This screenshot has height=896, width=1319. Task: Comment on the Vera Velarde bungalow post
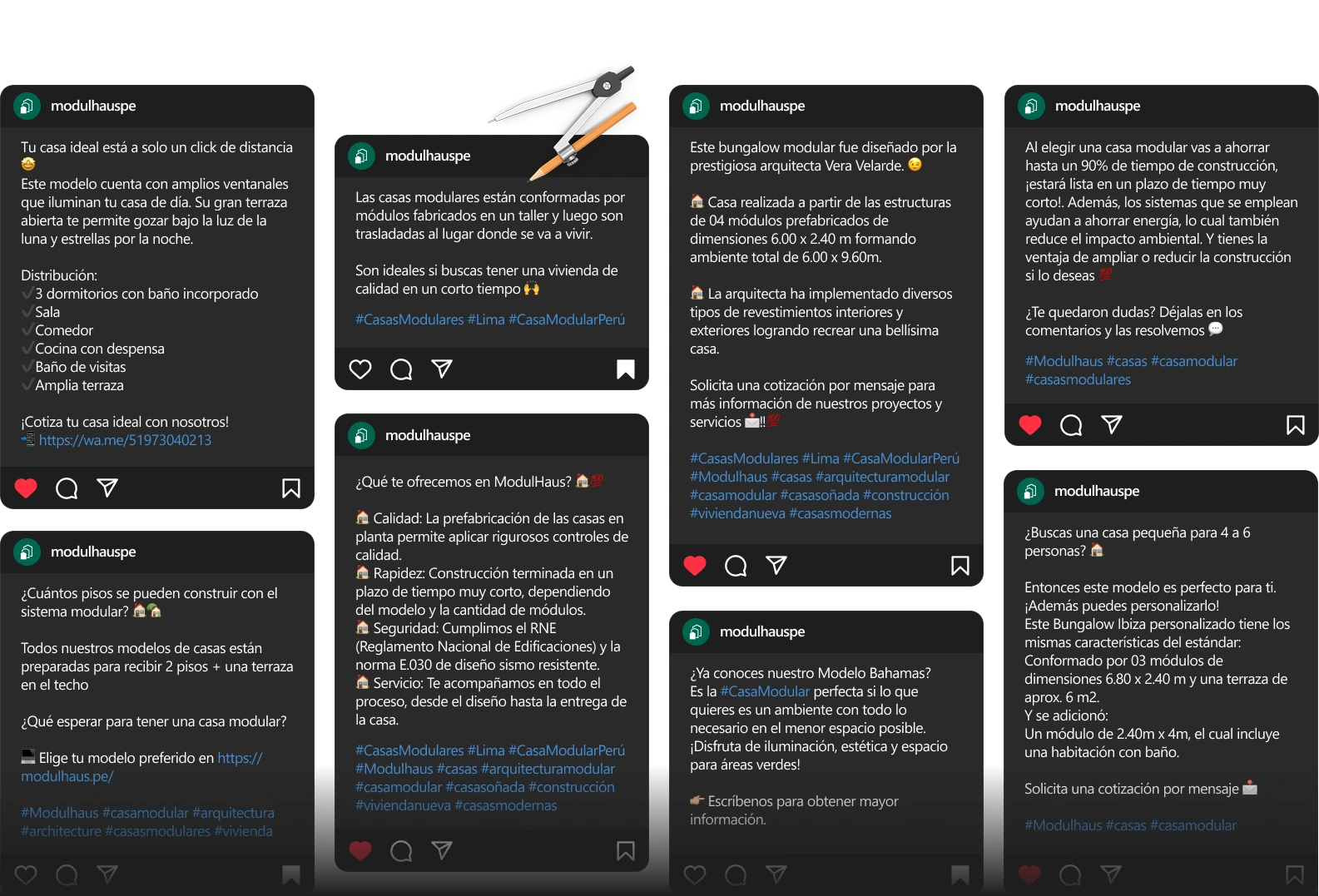point(736,566)
